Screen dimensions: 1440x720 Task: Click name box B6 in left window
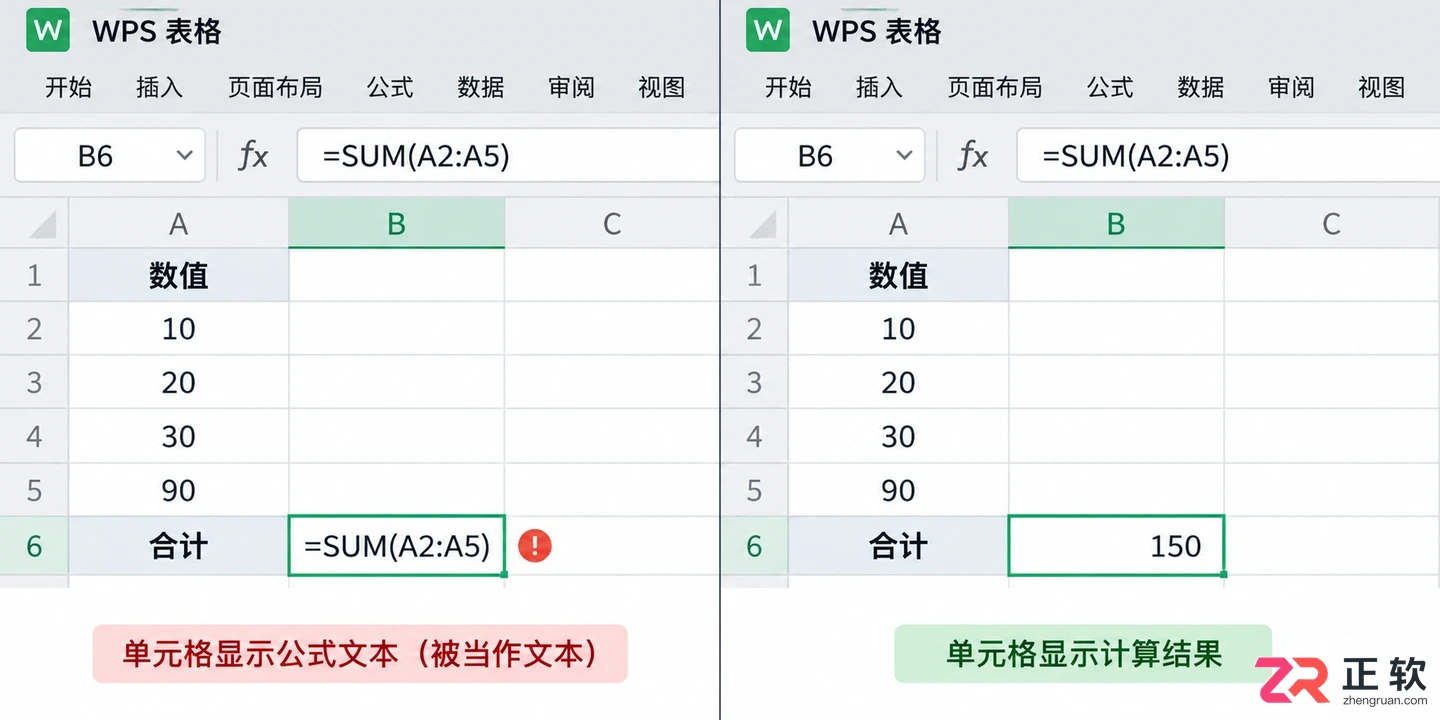110,156
